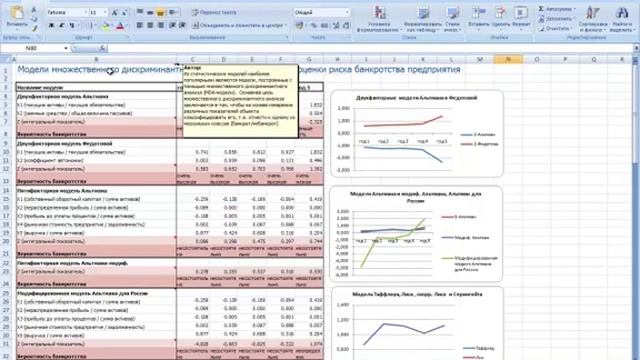This screenshot has height=360, width=640.
Task: Click the Copy icon in clipboard group
Action: pyautogui.click(x=34, y=19)
